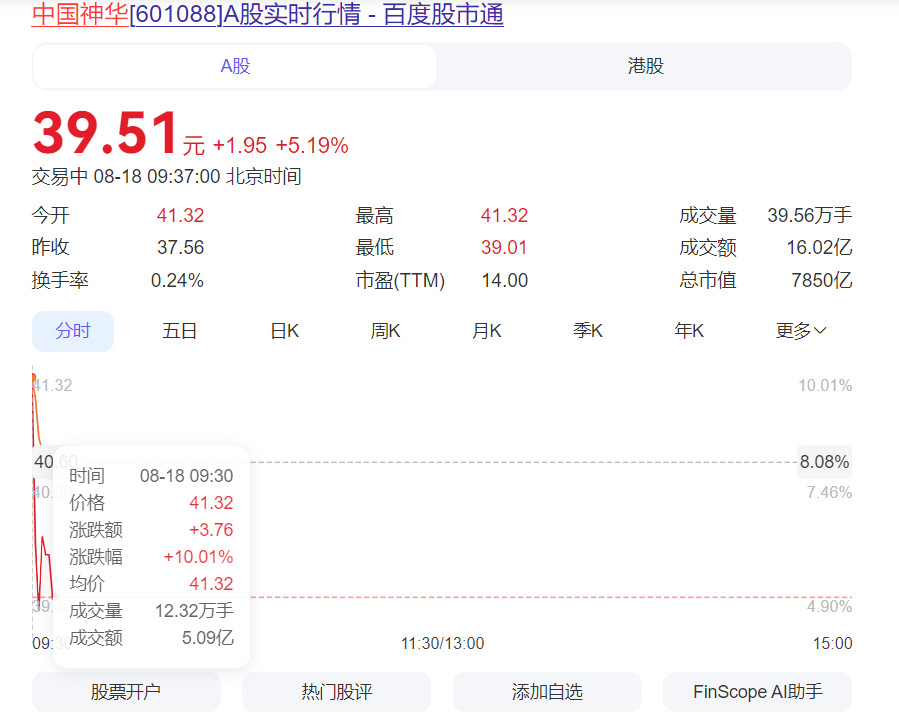899x721 pixels.
Task: Click the trading status 交易中 08-18 09:37:00
Action: point(126,177)
